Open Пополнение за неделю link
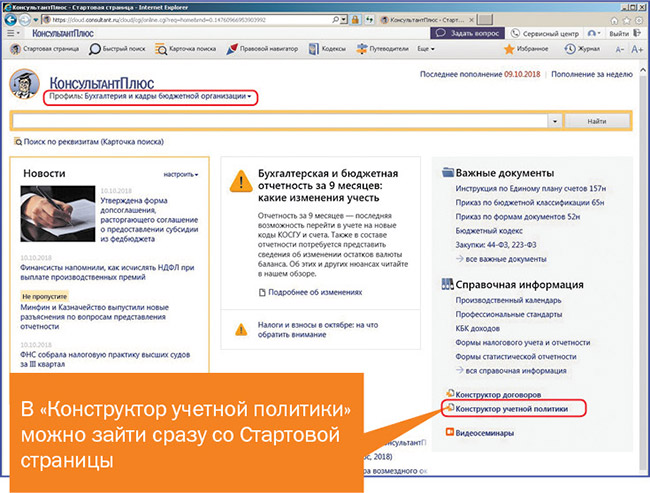Image resolution: width=650 pixels, height=493 pixels. pos(592,74)
